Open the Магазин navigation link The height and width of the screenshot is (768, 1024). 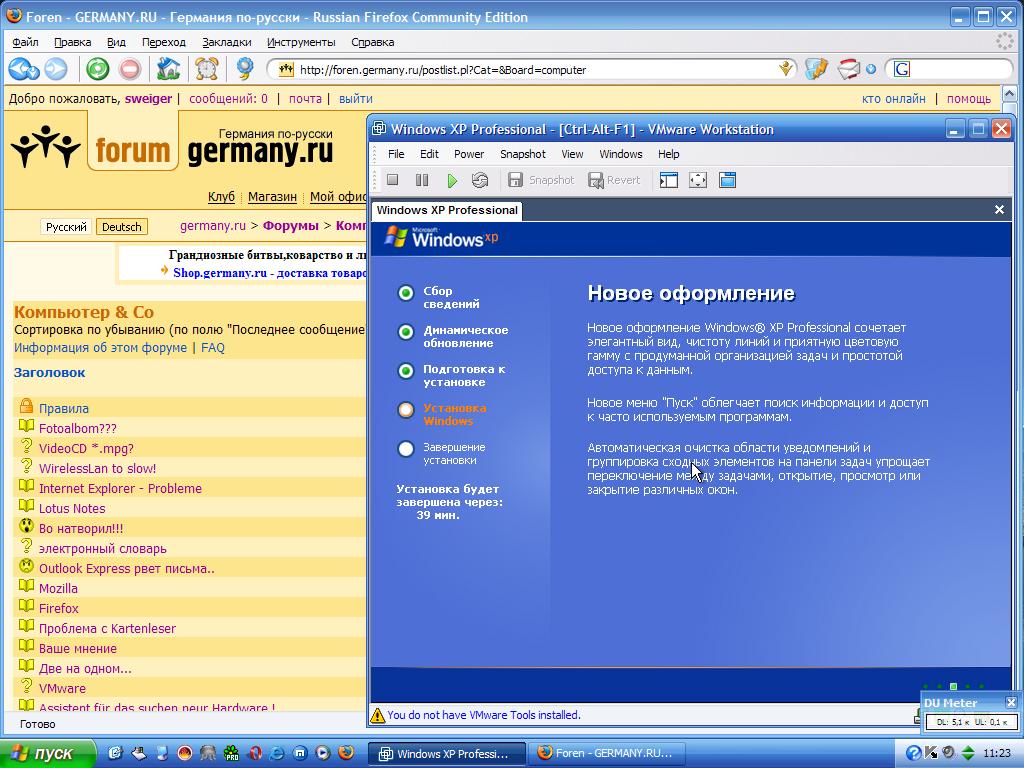click(x=272, y=197)
